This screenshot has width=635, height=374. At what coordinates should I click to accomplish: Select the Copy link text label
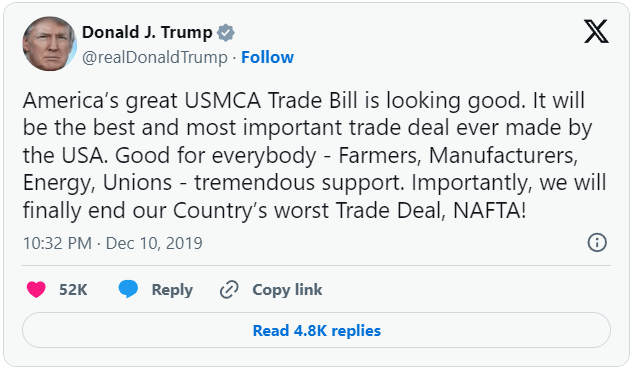click(x=287, y=290)
